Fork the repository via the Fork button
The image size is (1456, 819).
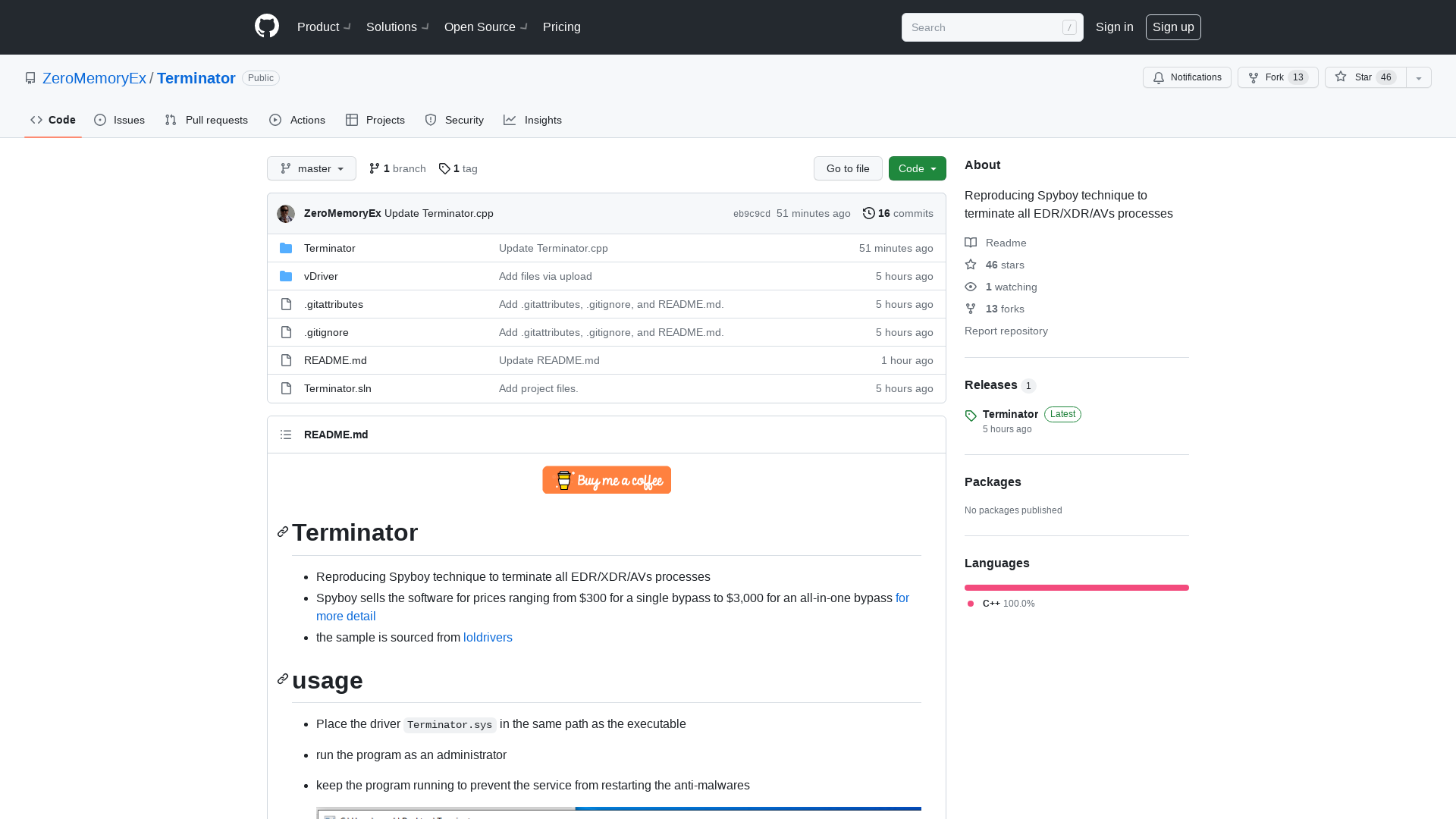(x=1278, y=77)
